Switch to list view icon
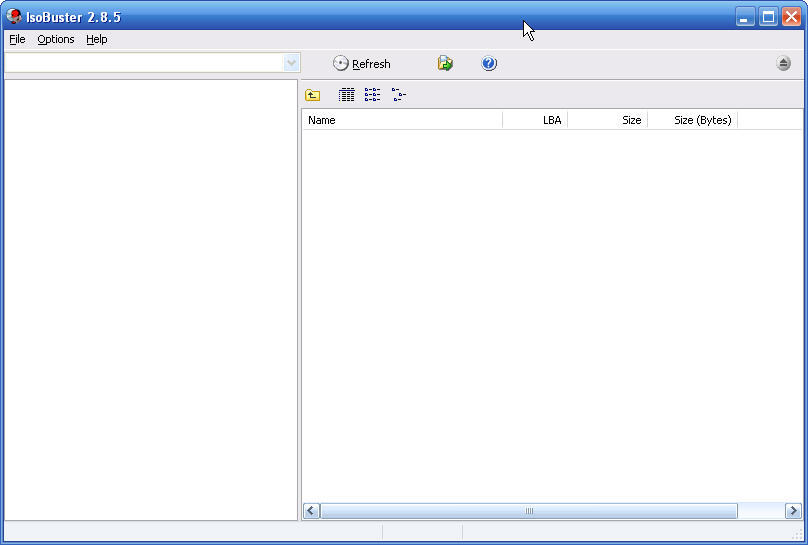The height and width of the screenshot is (545, 808). click(373, 95)
